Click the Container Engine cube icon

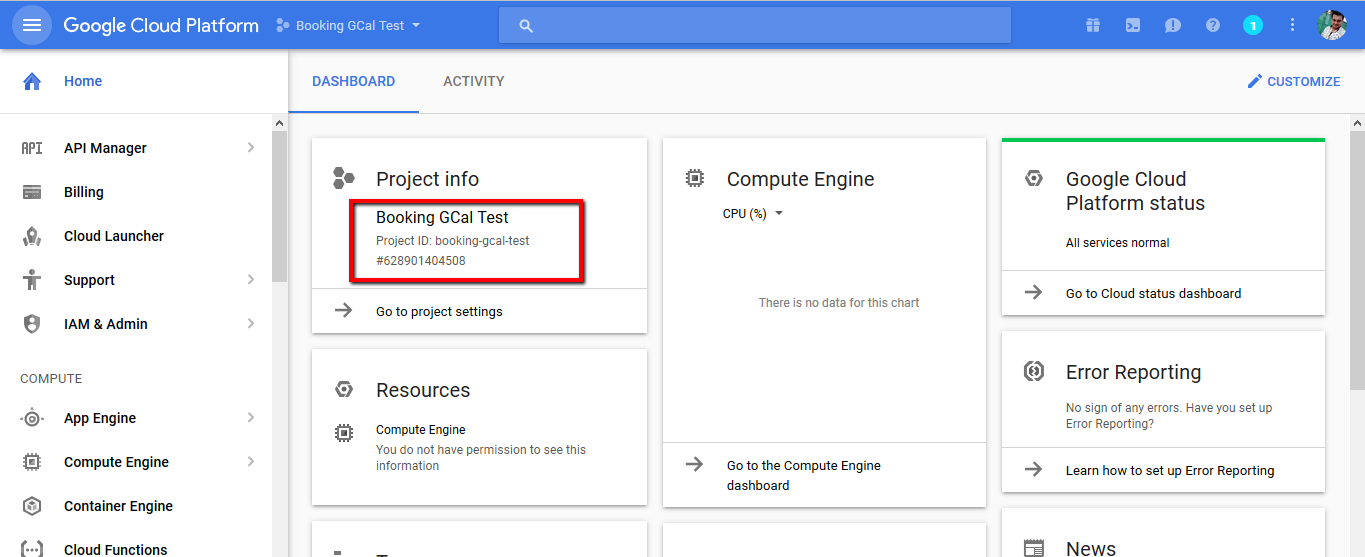32,506
